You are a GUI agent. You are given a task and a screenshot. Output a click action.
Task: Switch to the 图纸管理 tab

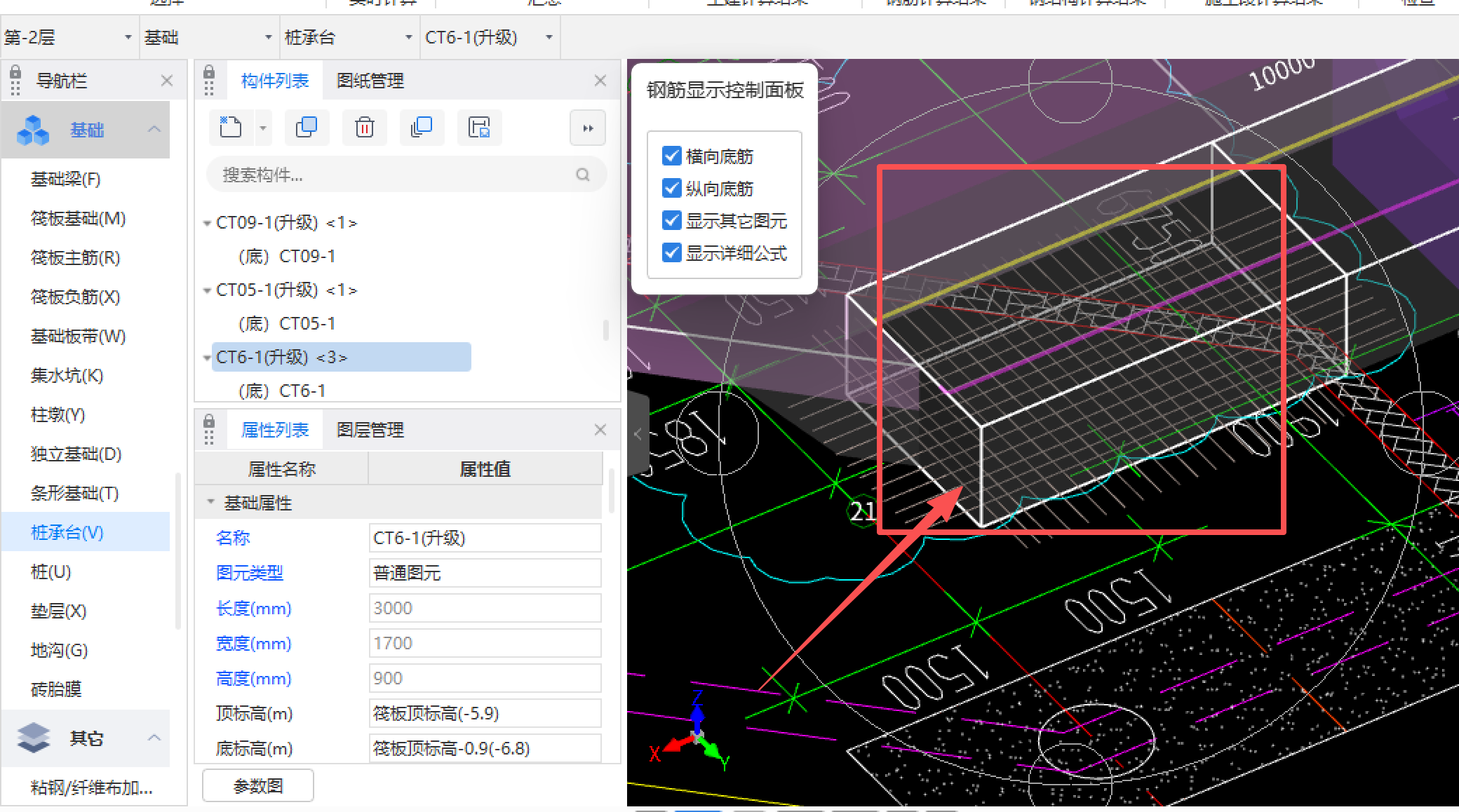(370, 81)
